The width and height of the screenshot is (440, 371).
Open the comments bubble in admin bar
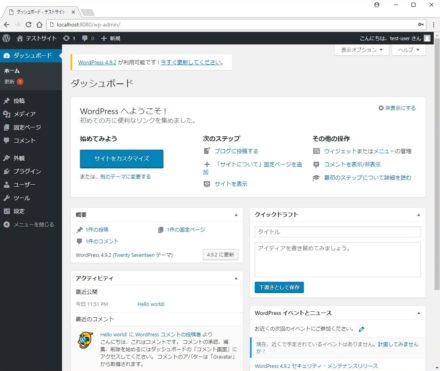[88, 38]
